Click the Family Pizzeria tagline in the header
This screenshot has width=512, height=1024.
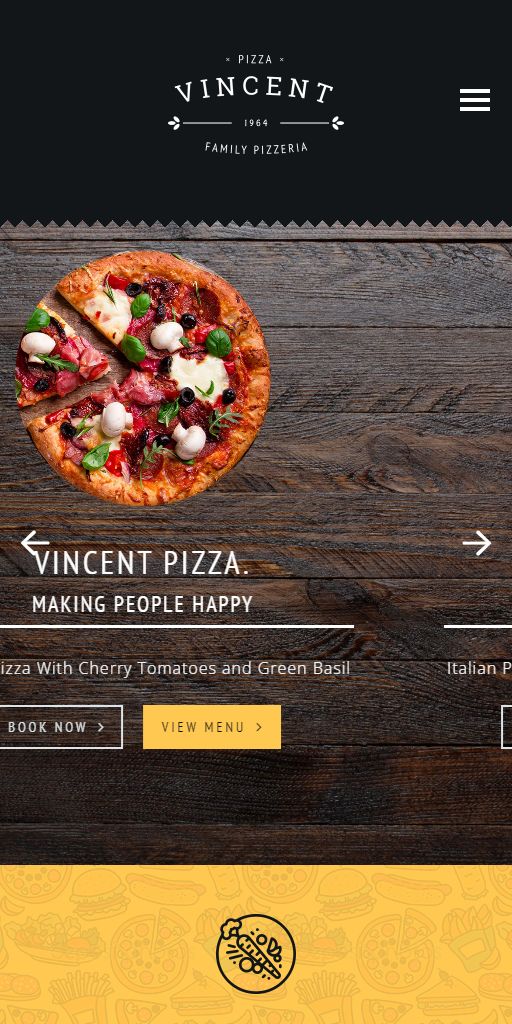256,148
